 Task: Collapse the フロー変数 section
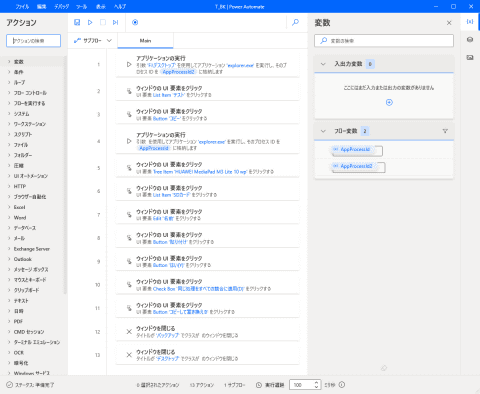point(323,131)
